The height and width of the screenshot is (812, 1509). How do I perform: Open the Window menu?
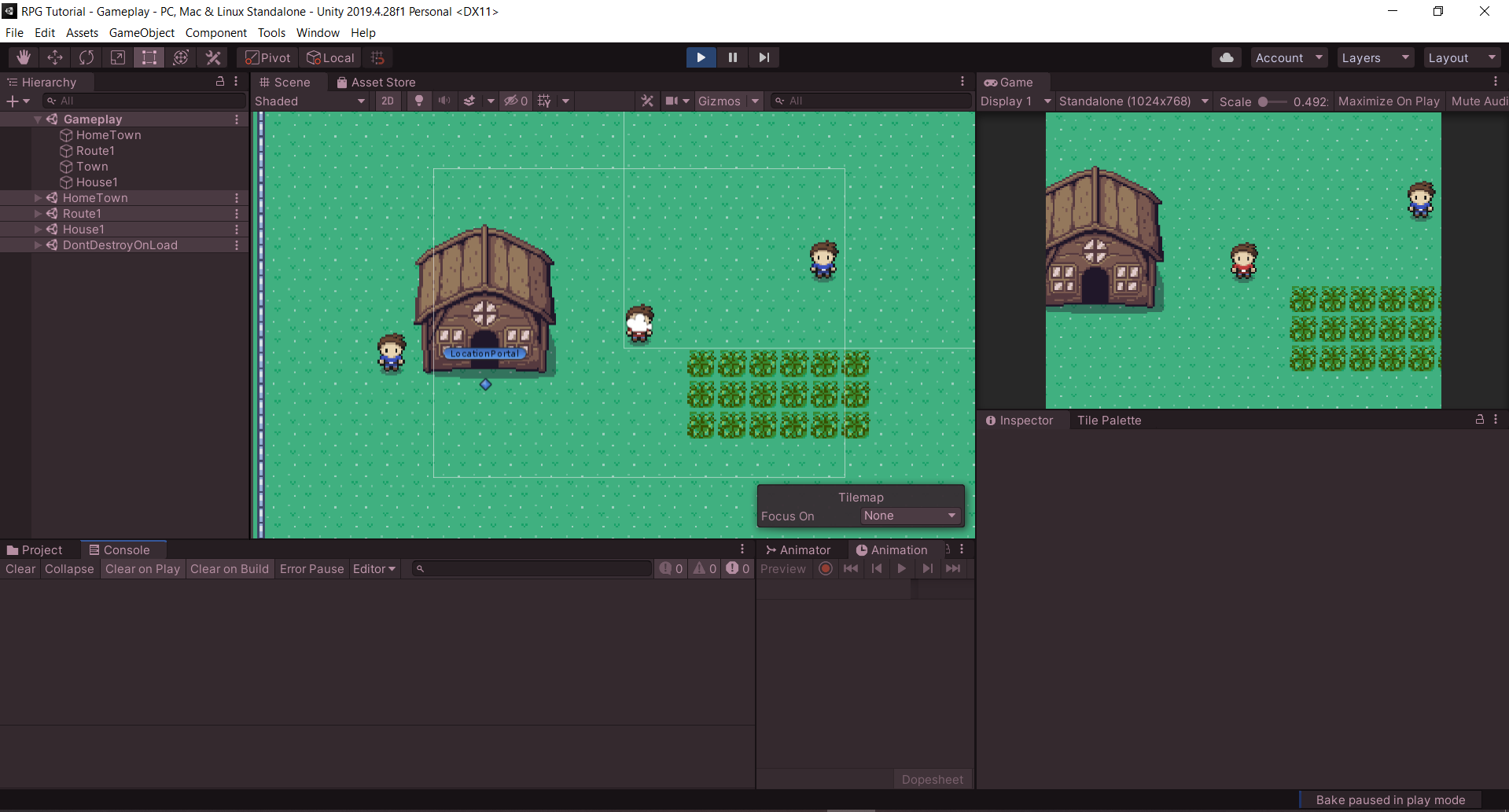click(x=318, y=32)
